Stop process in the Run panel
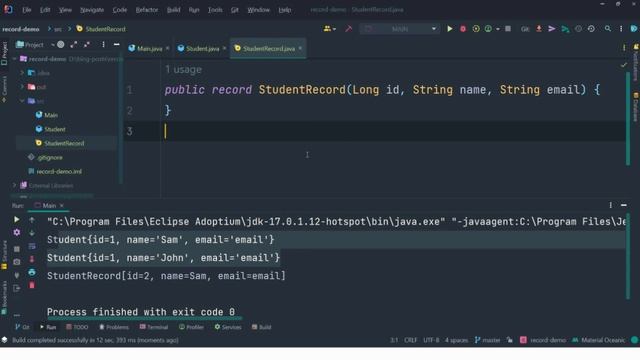The height and width of the screenshot is (360, 640). pyautogui.click(x=16, y=249)
